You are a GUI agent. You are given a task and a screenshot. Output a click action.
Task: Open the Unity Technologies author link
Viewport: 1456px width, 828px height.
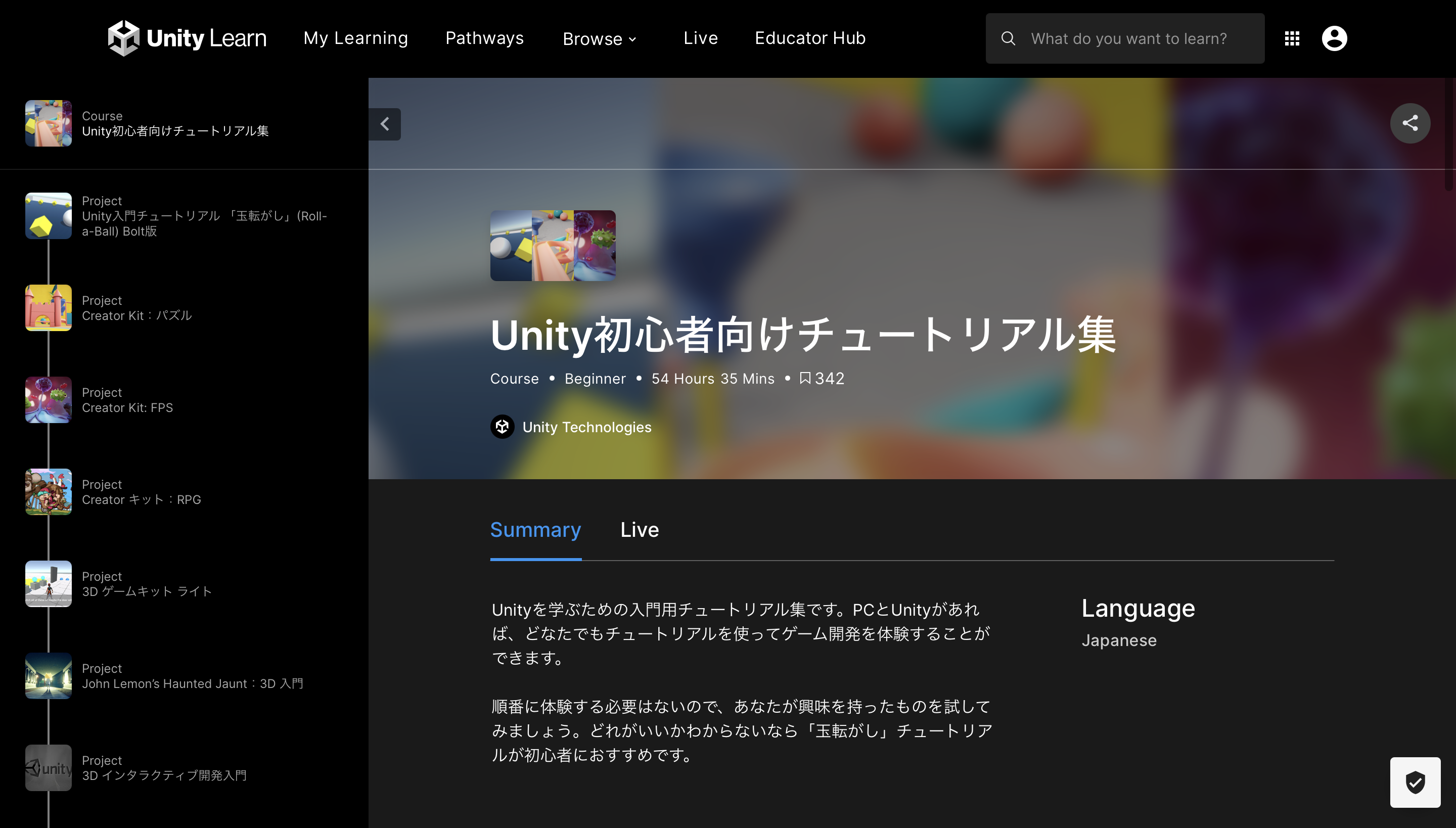(587, 427)
